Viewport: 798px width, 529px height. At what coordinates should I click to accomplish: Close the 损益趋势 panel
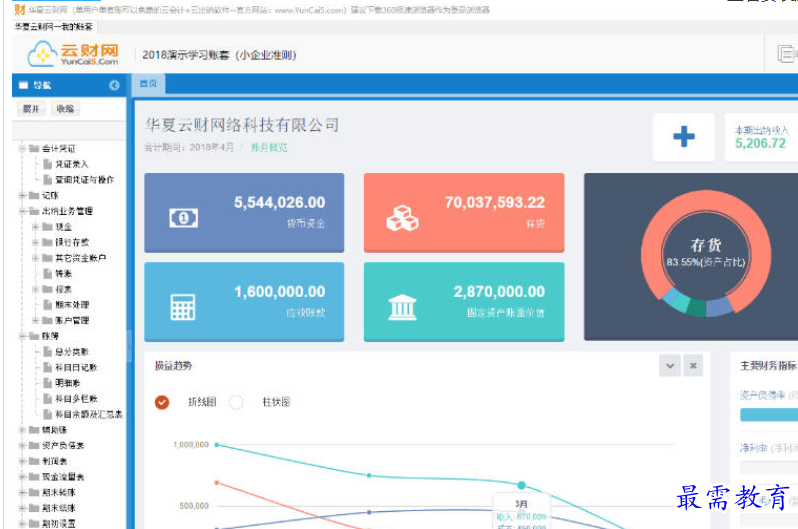pos(693,366)
